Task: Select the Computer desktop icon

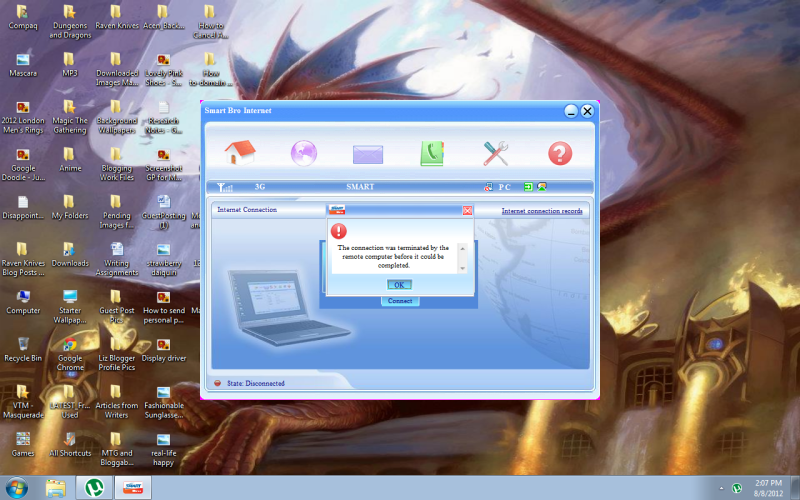Action: click(23, 302)
